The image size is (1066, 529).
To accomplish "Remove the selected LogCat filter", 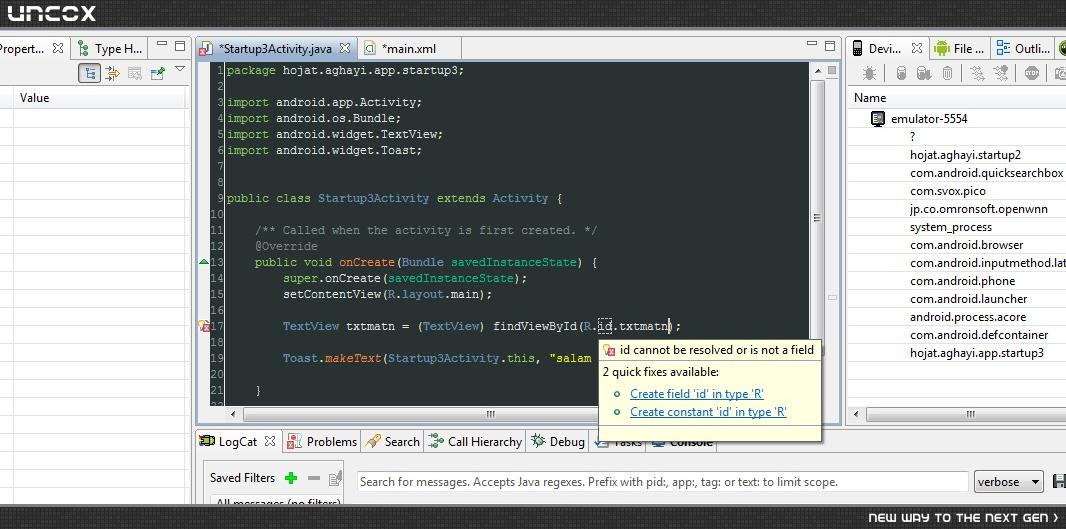I will [x=313, y=478].
